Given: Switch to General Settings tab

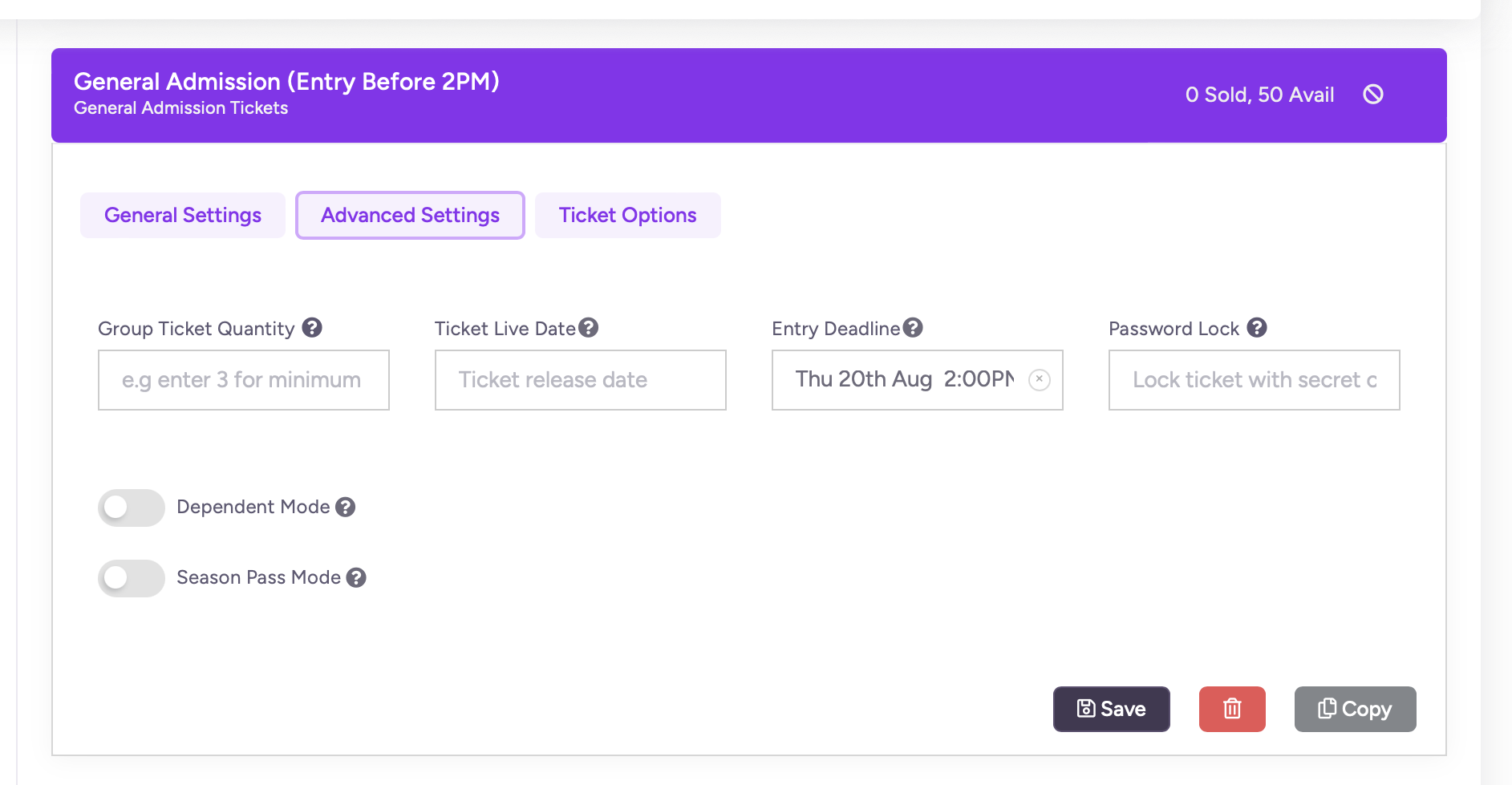Looking at the screenshot, I should coord(183,216).
